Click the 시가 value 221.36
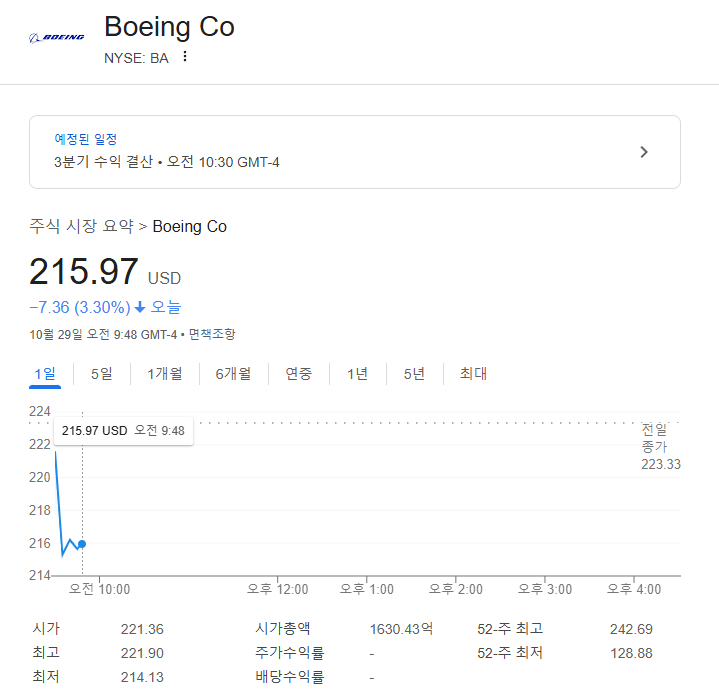This screenshot has height=694, width=719. tap(142, 629)
